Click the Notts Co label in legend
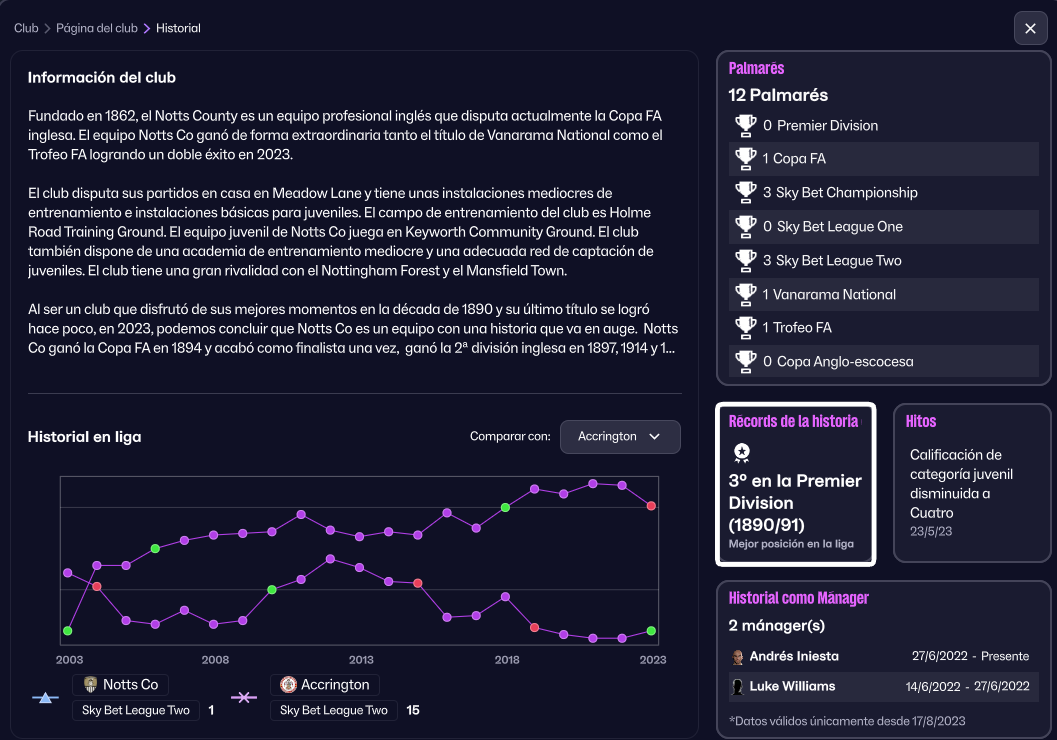Screen dimensions: 1057x740 tap(131, 685)
